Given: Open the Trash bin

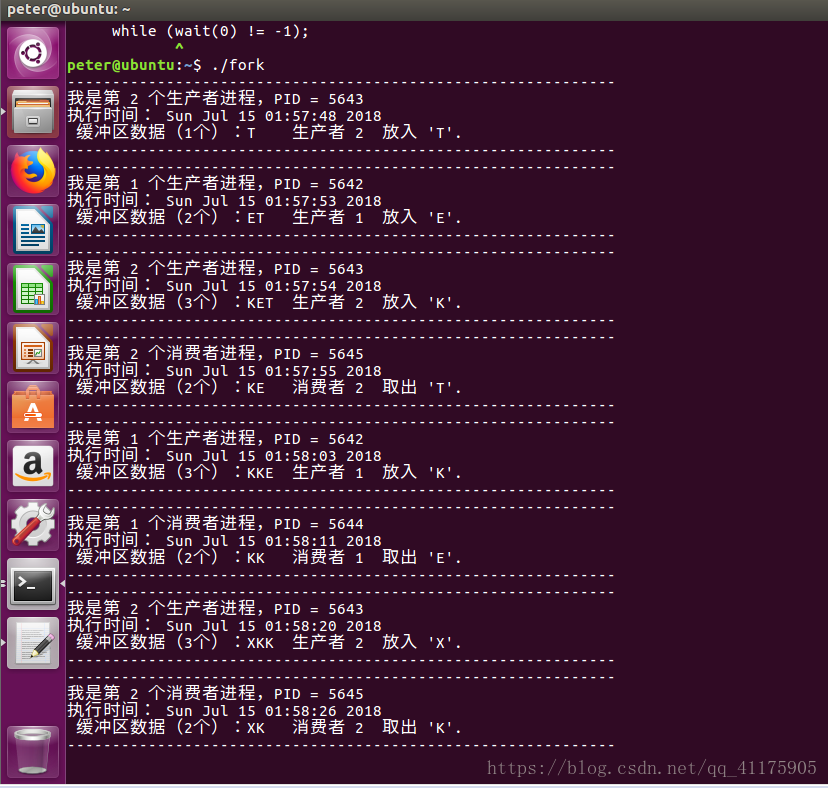Looking at the screenshot, I should point(33,752).
